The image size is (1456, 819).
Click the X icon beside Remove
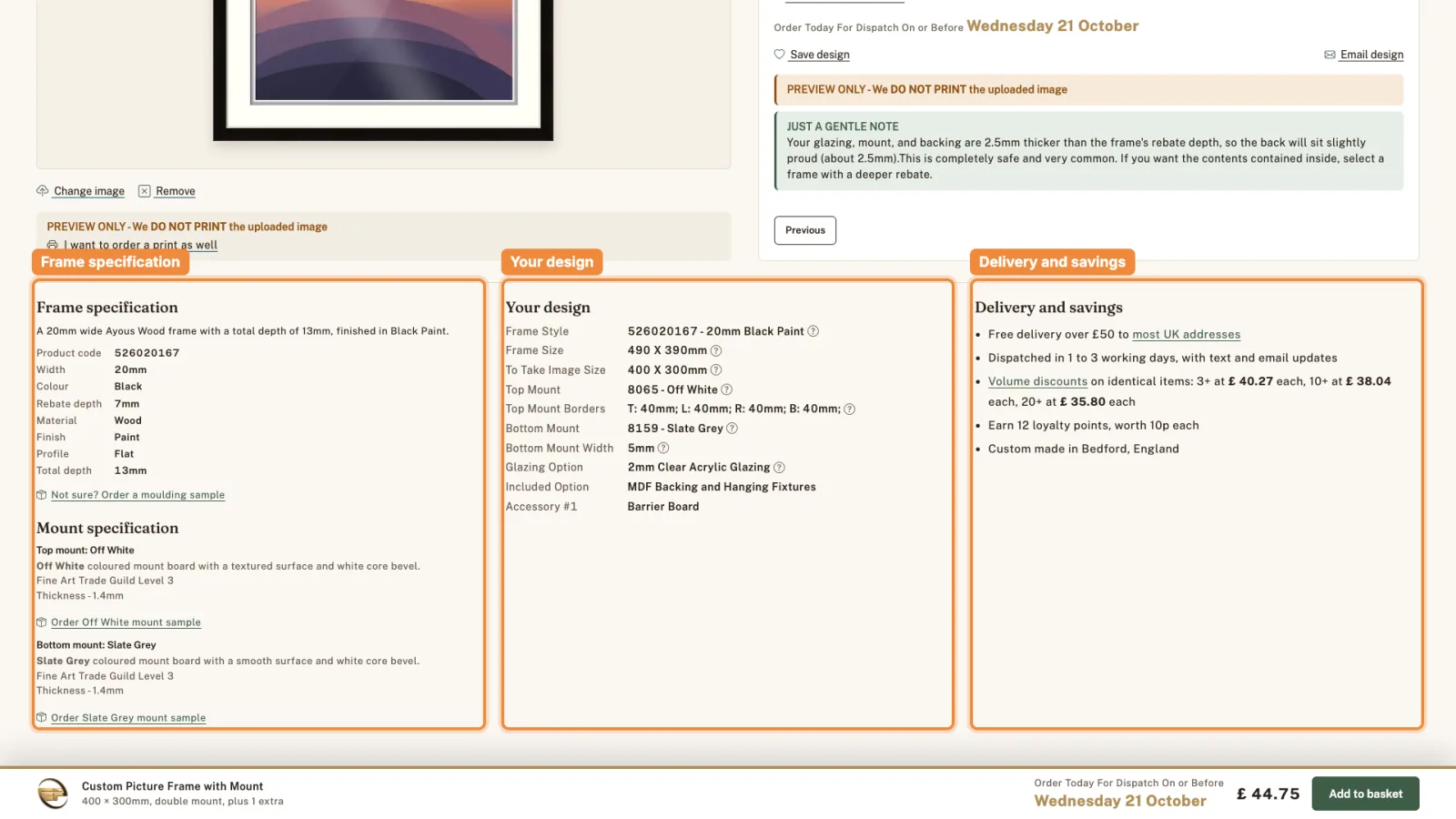pos(144,191)
